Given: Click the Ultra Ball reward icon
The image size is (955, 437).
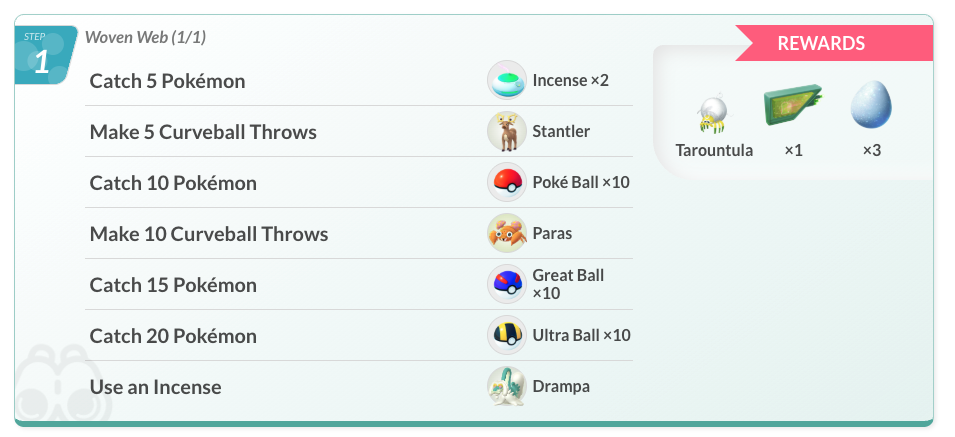Looking at the screenshot, I should point(507,335).
